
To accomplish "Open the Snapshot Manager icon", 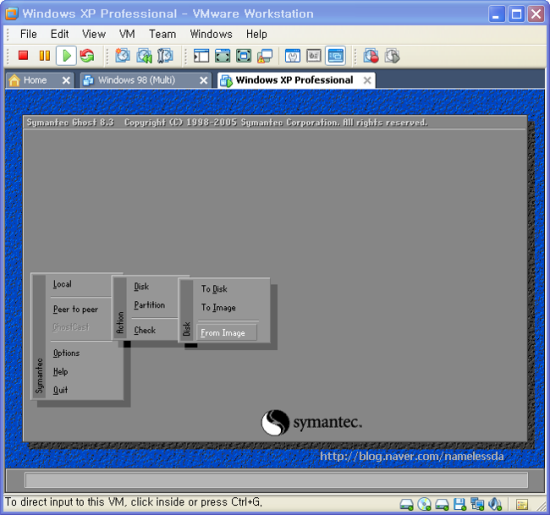I will [165, 55].
